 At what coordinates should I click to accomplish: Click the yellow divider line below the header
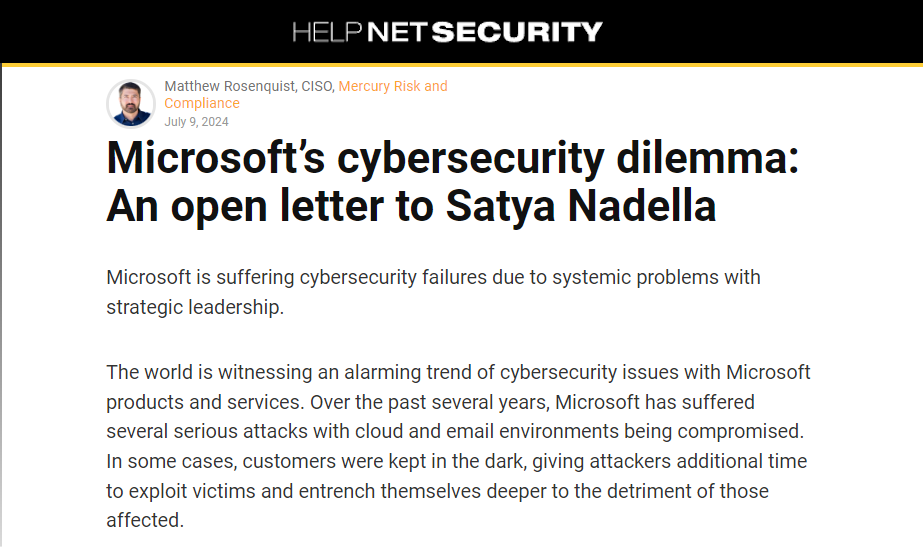click(462, 65)
